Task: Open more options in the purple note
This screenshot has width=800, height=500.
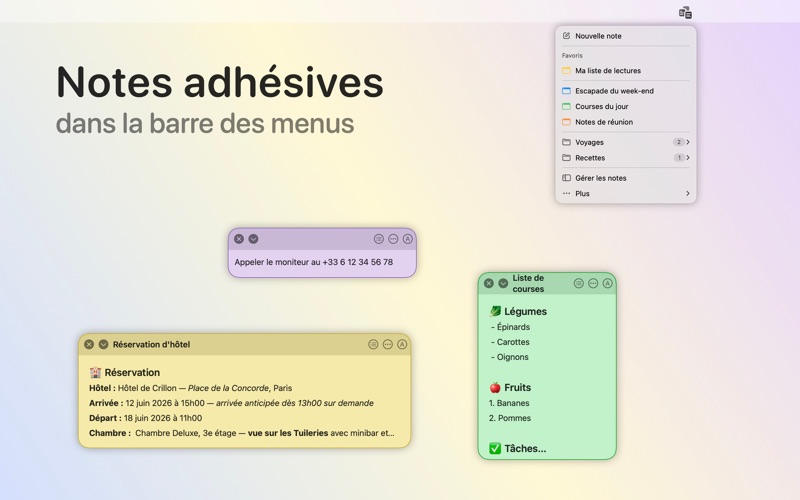Action: point(393,239)
